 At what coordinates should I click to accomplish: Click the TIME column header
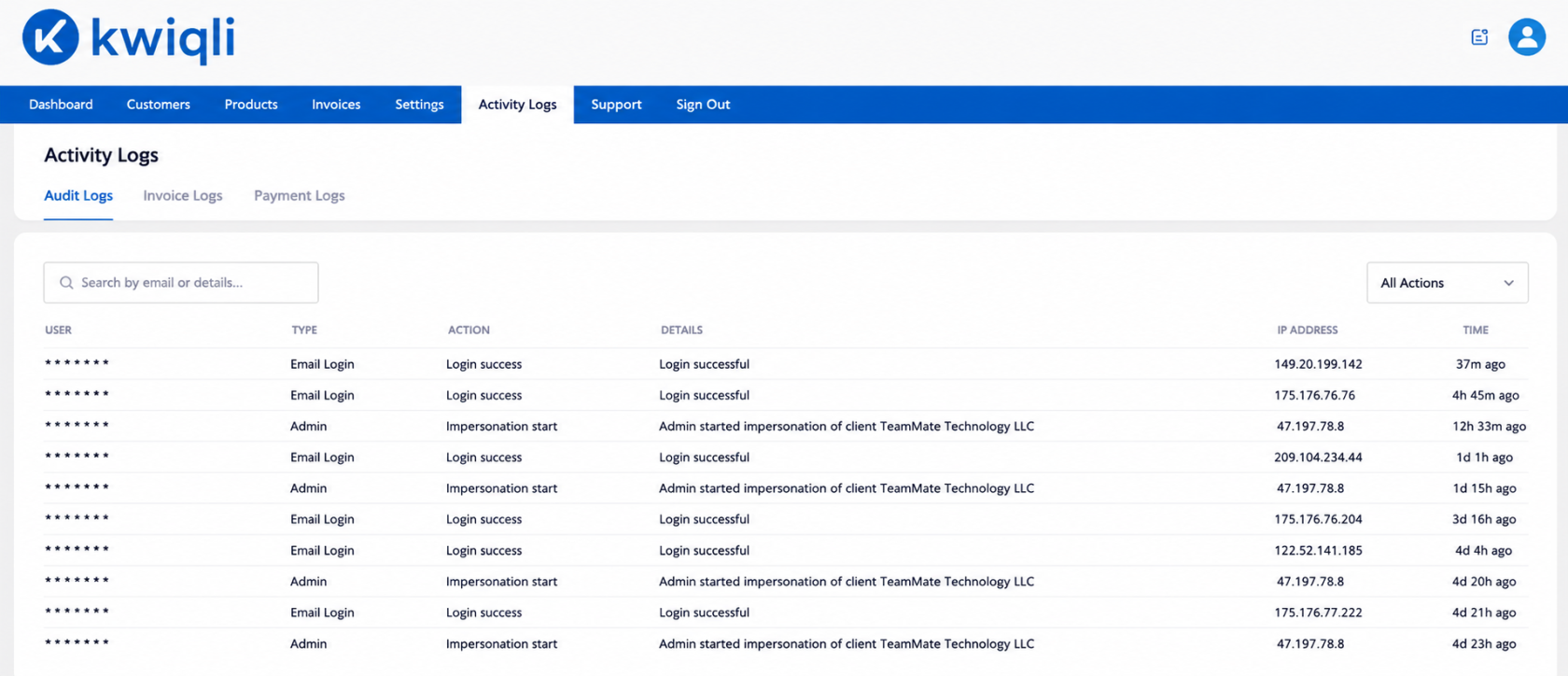coord(1476,331)
